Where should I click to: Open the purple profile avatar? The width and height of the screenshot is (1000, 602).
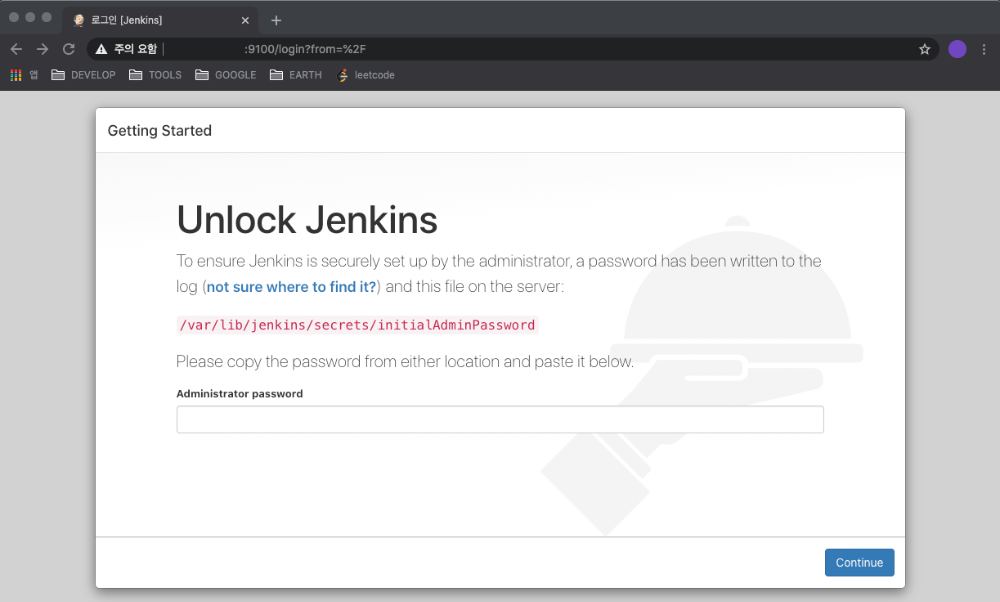pyautogui.click(x=957, y=49)
